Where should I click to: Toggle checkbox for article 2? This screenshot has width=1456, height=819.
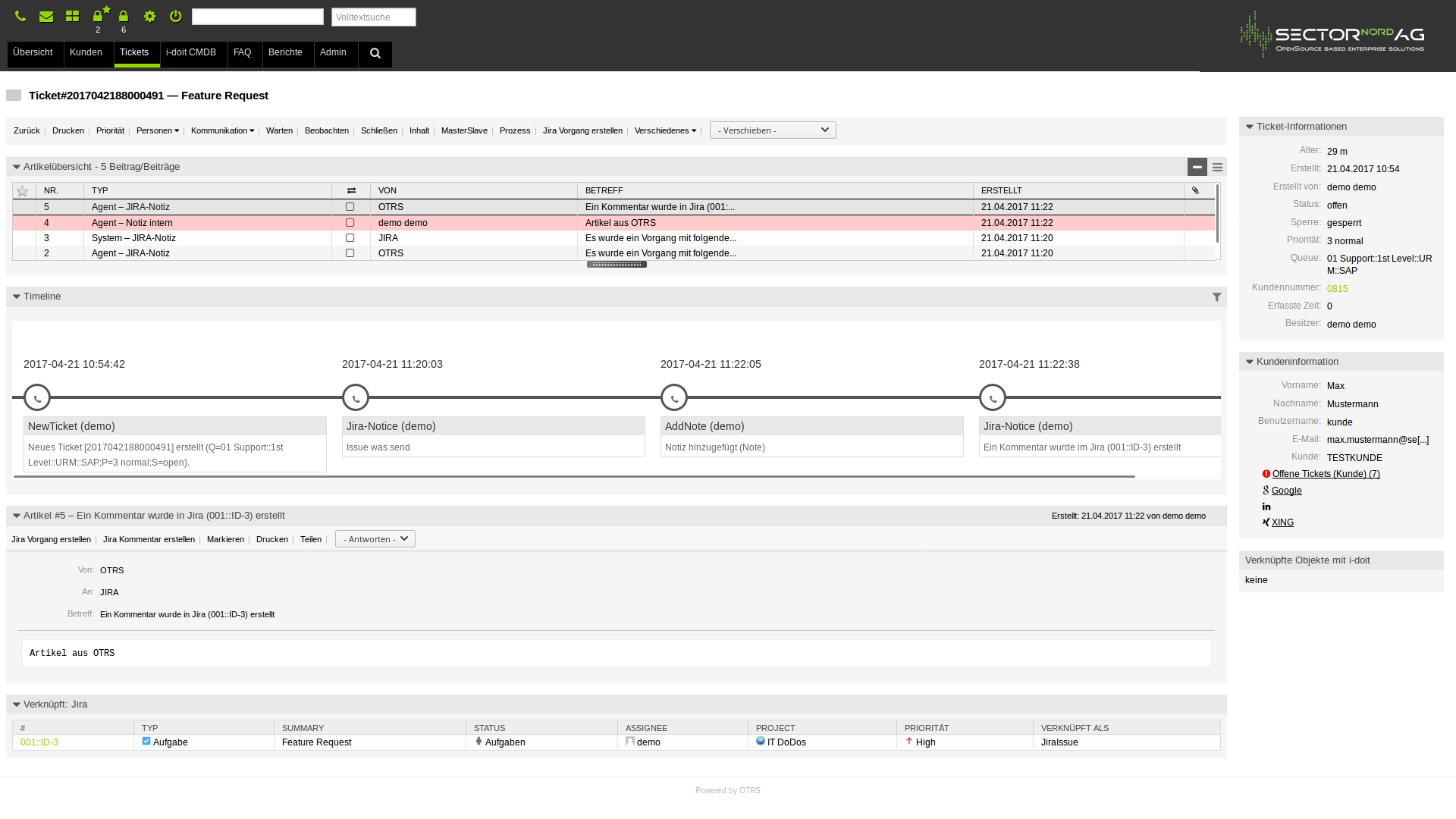pos(350,253)
